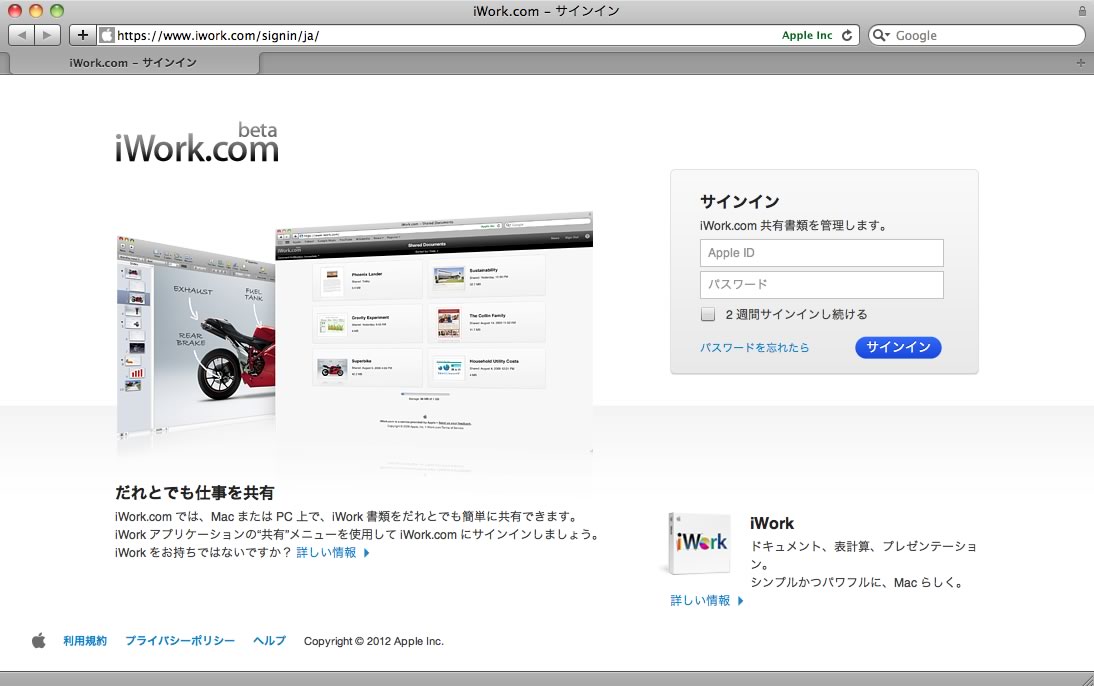Click the Apple logo in page footer
Viewport: 1094px width, 686px height.
(39, 641)
